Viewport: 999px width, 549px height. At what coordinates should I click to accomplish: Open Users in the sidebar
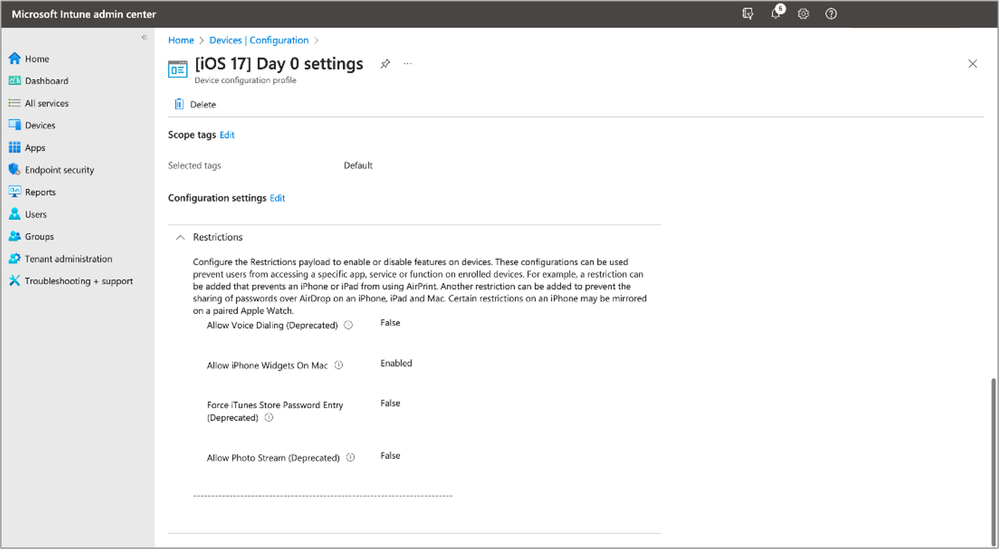(x=27, y=215)
